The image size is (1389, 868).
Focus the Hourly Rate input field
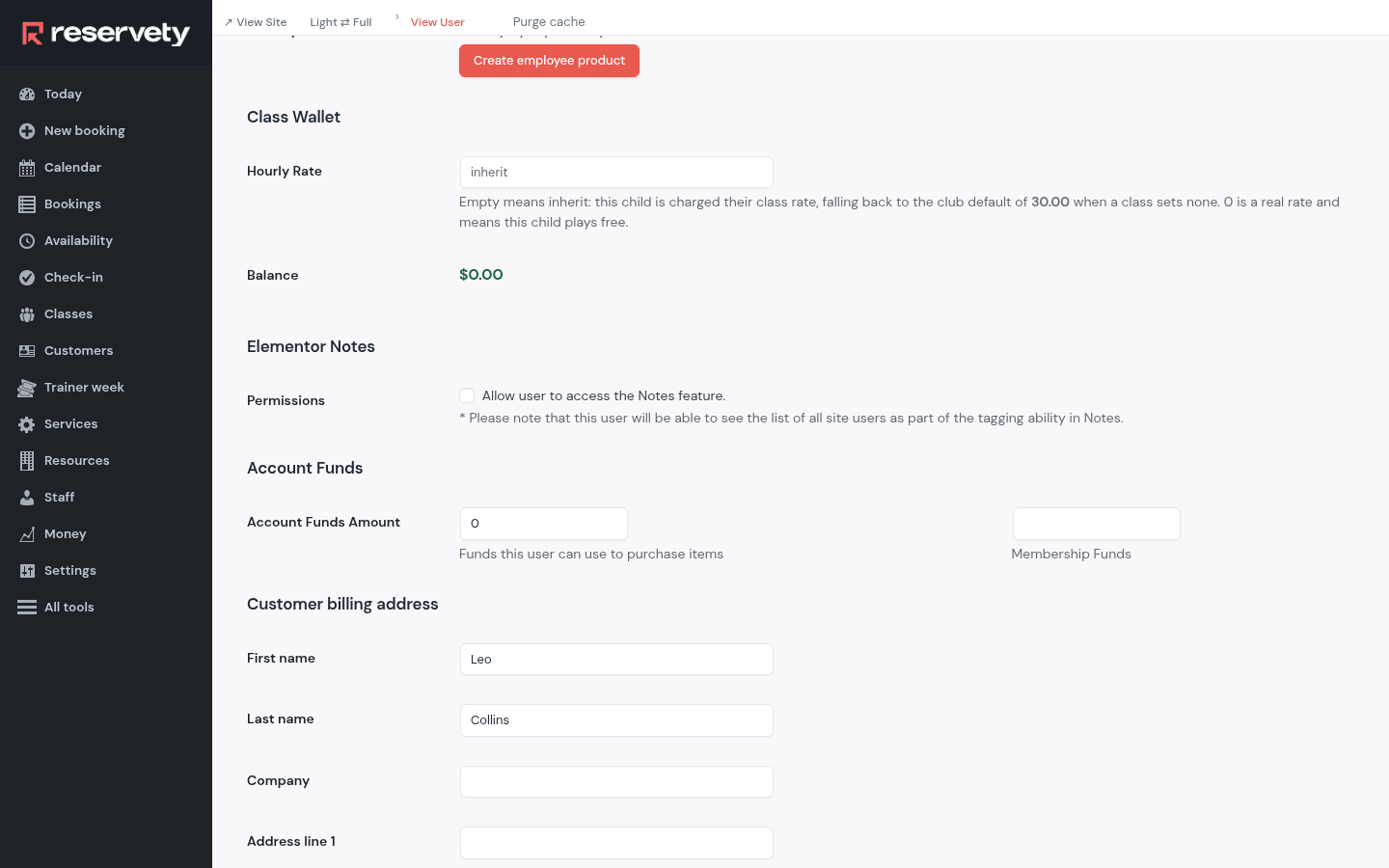click(x=616, y=173)
